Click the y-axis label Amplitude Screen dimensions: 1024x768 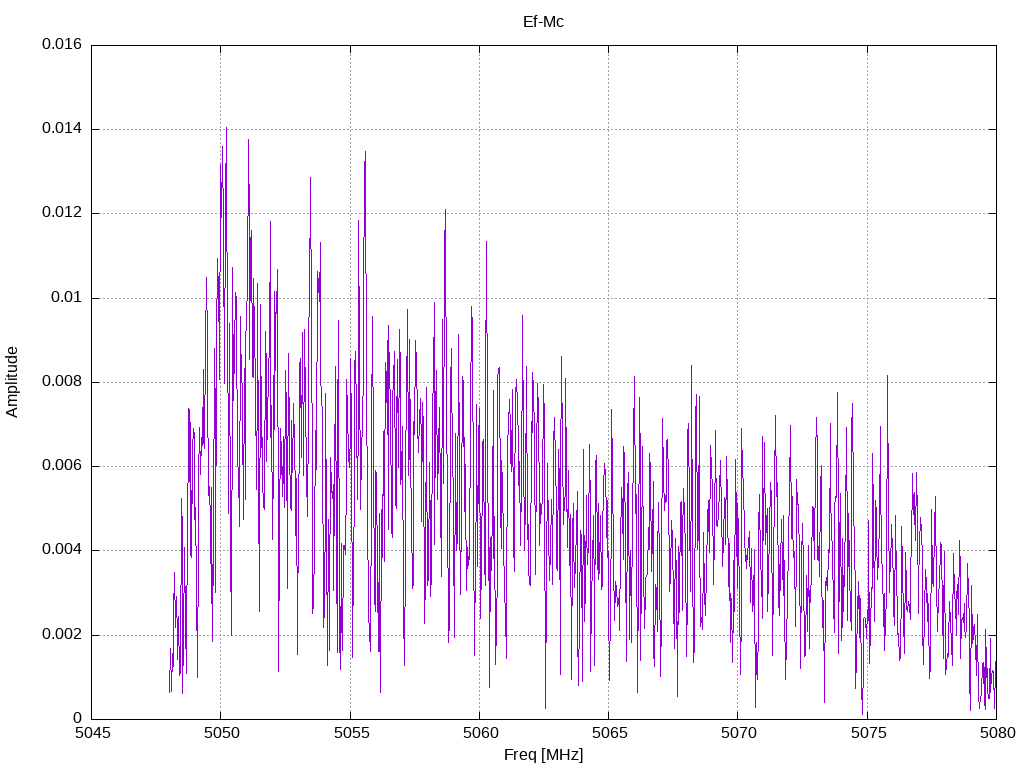(x=12, y=382)
